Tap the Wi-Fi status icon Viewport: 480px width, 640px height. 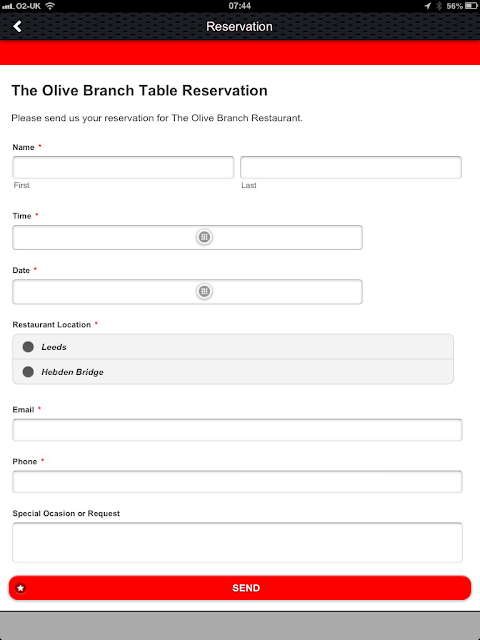(50, 6)
